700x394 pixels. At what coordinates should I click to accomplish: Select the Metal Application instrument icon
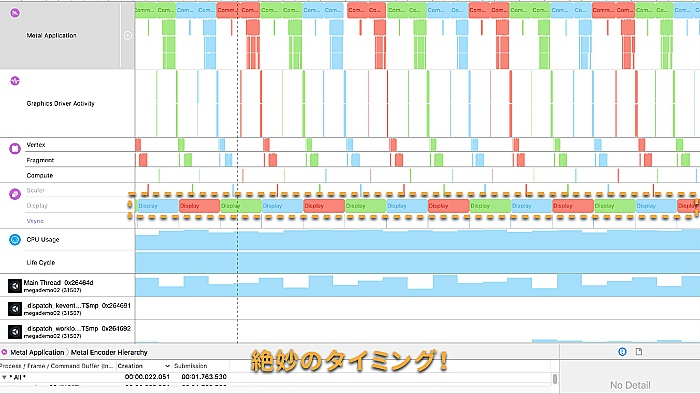point(15,13)
